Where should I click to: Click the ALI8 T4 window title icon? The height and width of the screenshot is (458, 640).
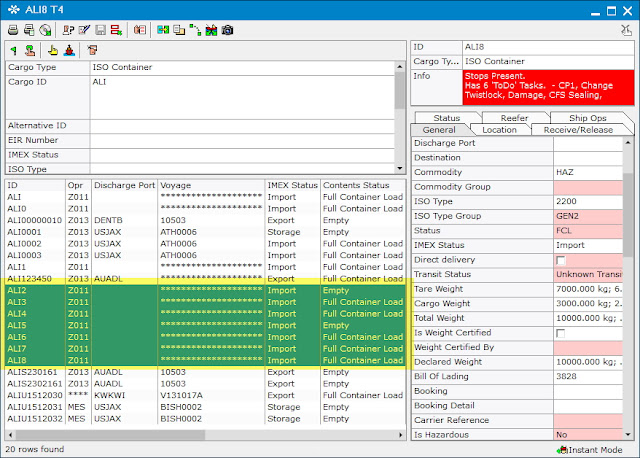pyautogui.click(x=13, y=10)
